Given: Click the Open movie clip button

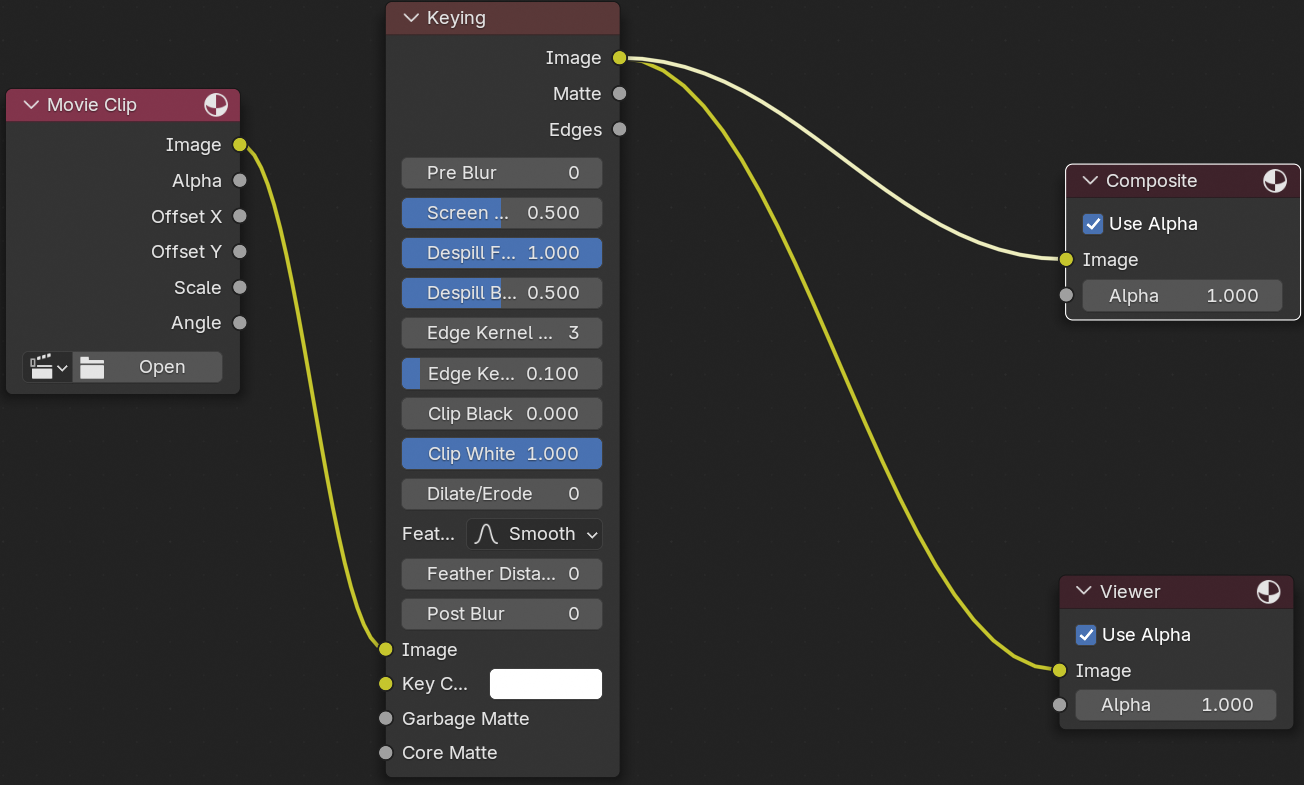Looking at the screenshot, I should (x=161, y=367).
